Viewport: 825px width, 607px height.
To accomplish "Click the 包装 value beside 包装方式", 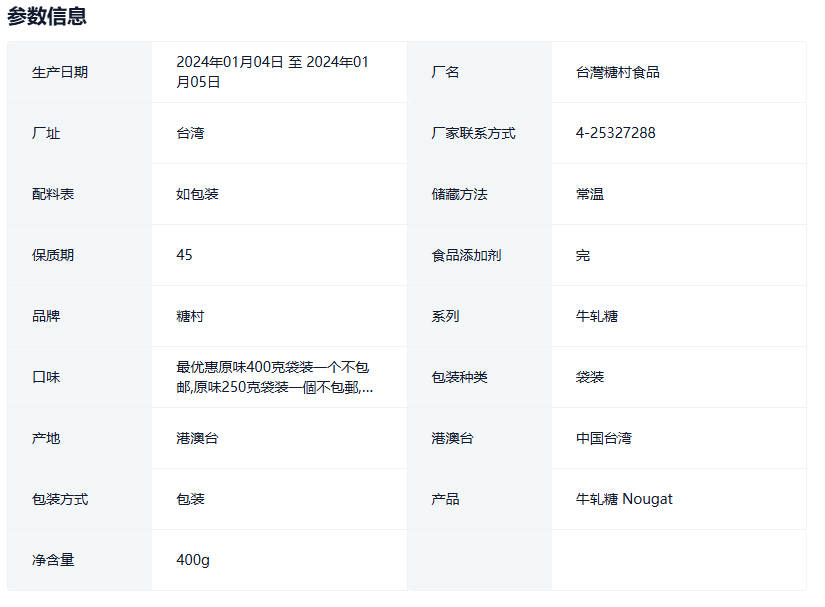I will 190,499.
